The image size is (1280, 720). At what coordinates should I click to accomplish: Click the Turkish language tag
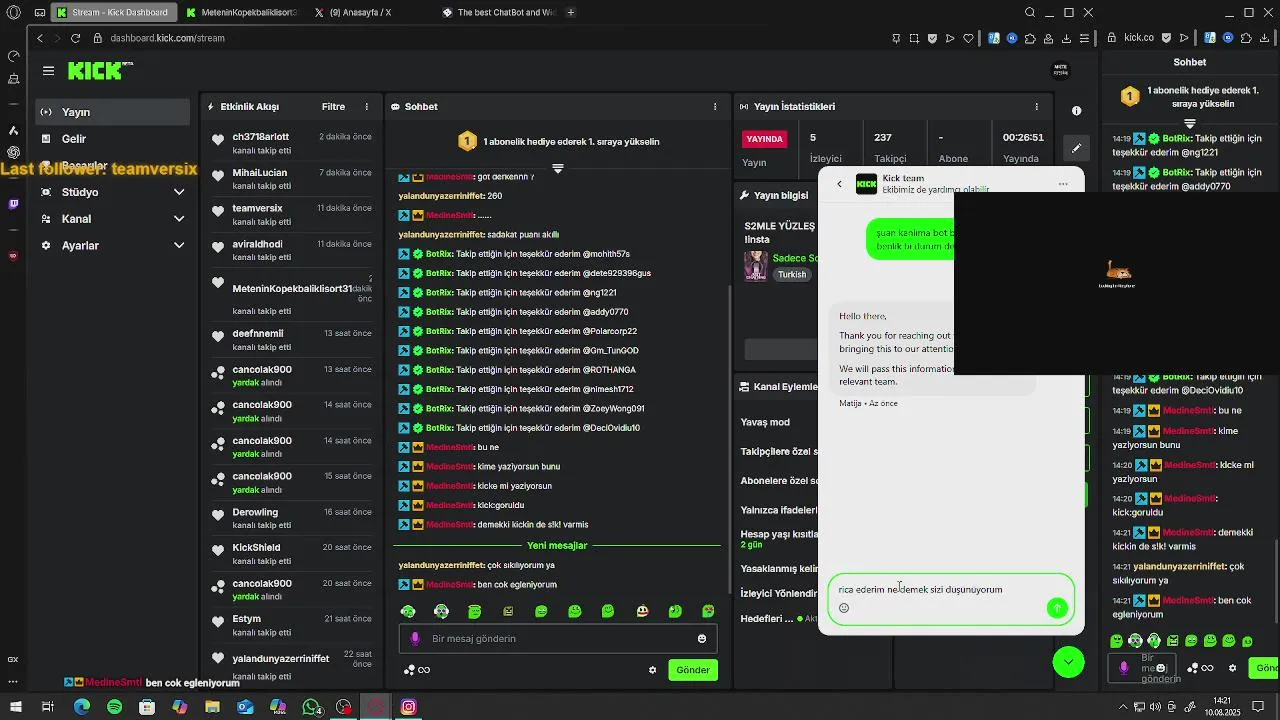coord(792,275)
